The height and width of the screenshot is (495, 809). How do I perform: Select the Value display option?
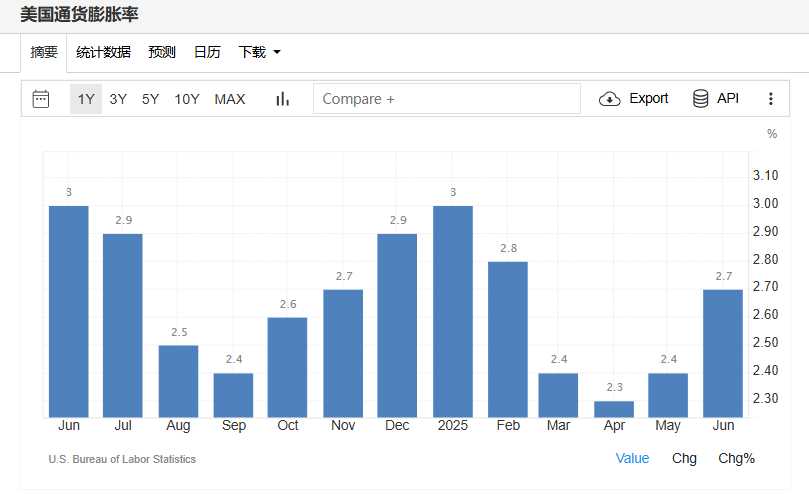pos(632,458)
